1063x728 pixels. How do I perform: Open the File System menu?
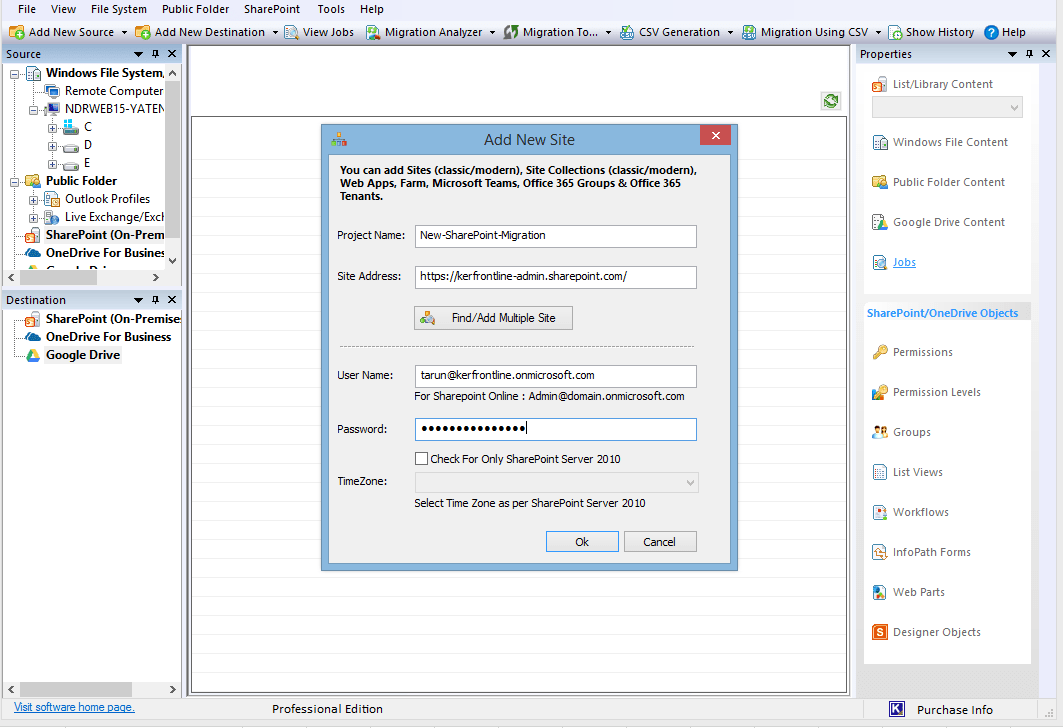point(119,9)
